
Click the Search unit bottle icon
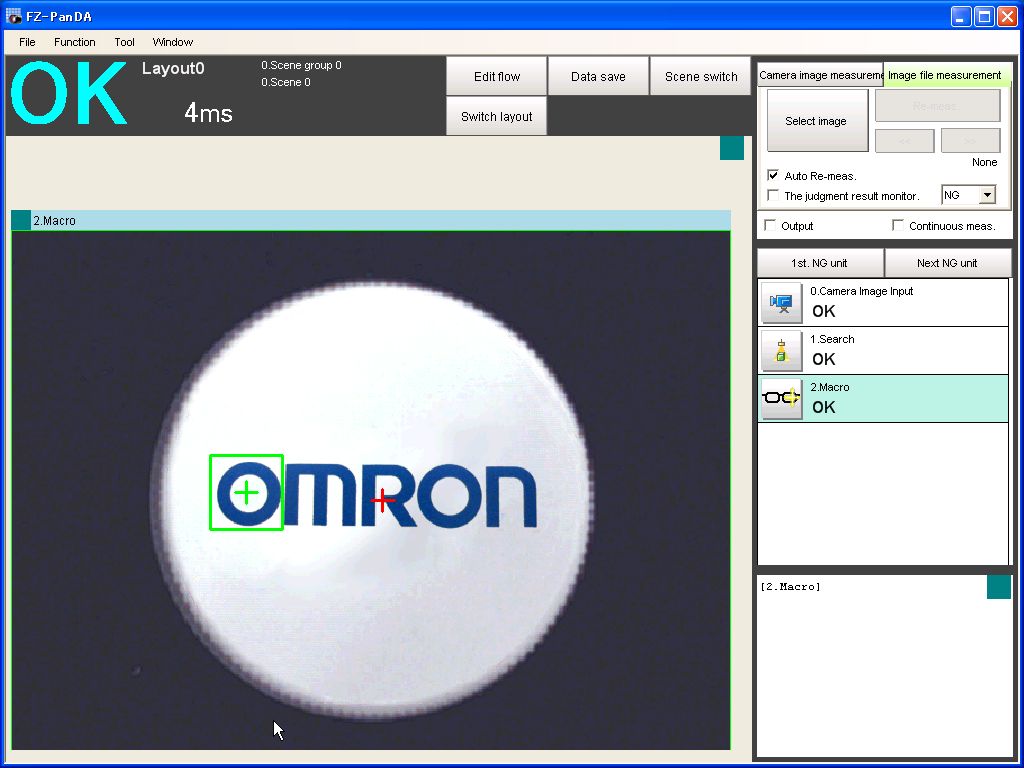782,351
